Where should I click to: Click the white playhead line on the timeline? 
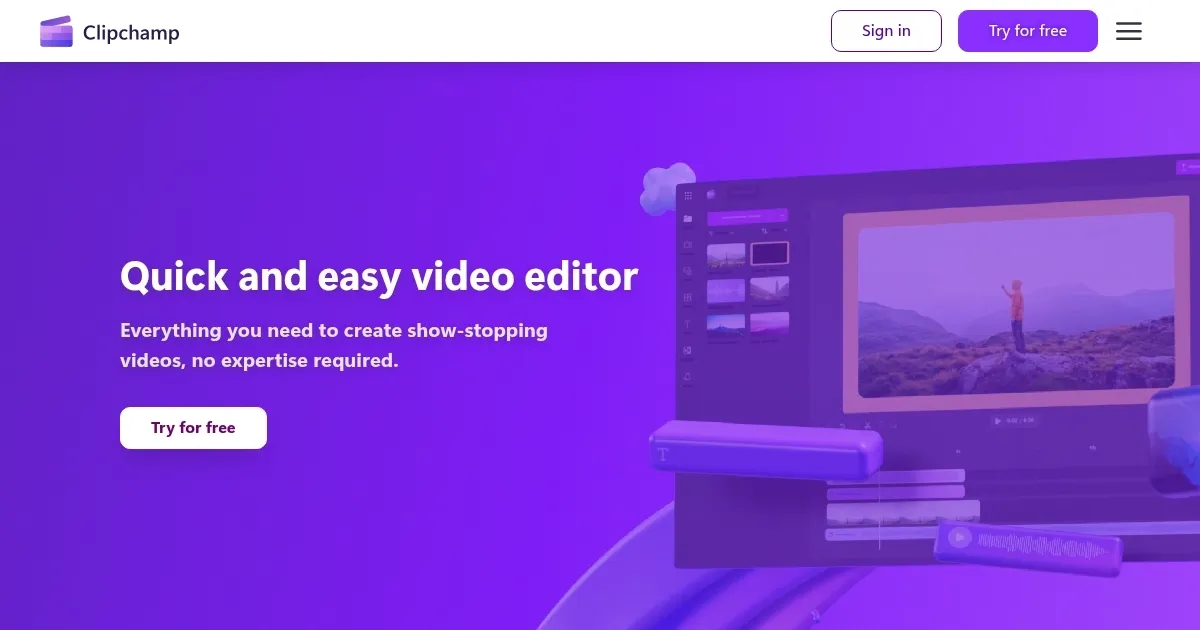click(880, 508)
